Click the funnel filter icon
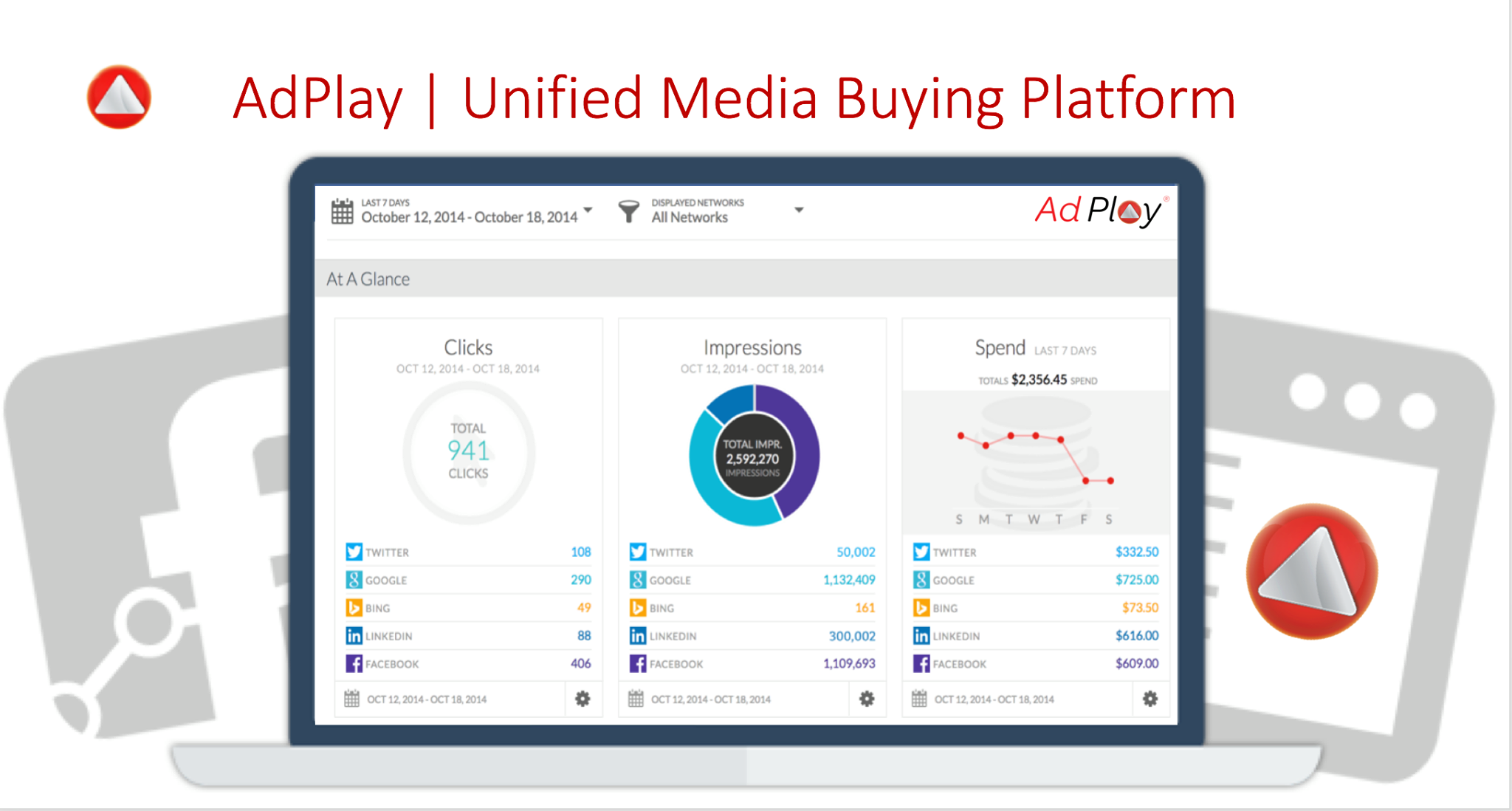Image resolution: width=1512 pixels, height=811 pixels. point(628,211)
